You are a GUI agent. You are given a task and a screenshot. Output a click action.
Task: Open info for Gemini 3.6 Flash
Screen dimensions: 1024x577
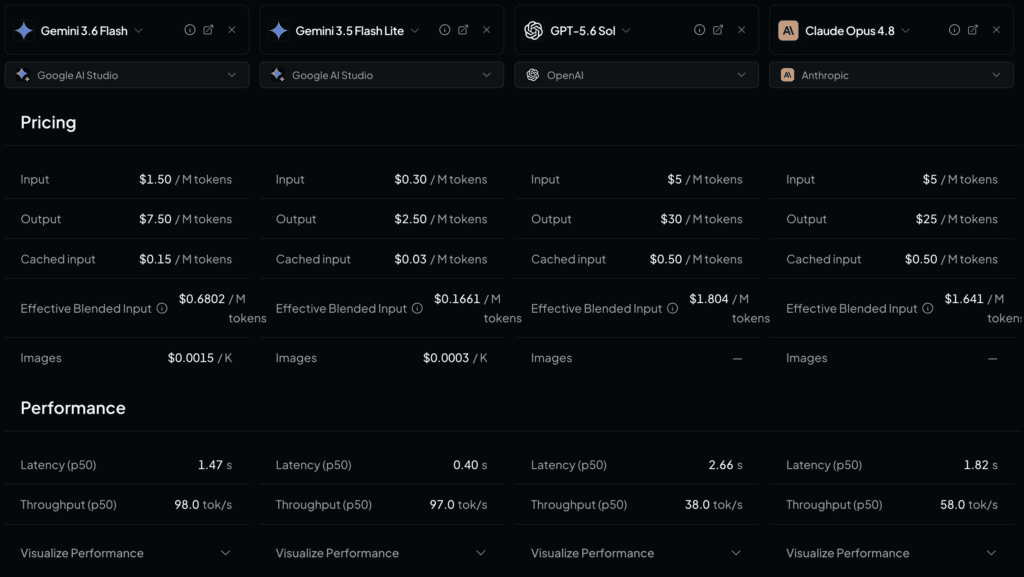tap(189, 30)
